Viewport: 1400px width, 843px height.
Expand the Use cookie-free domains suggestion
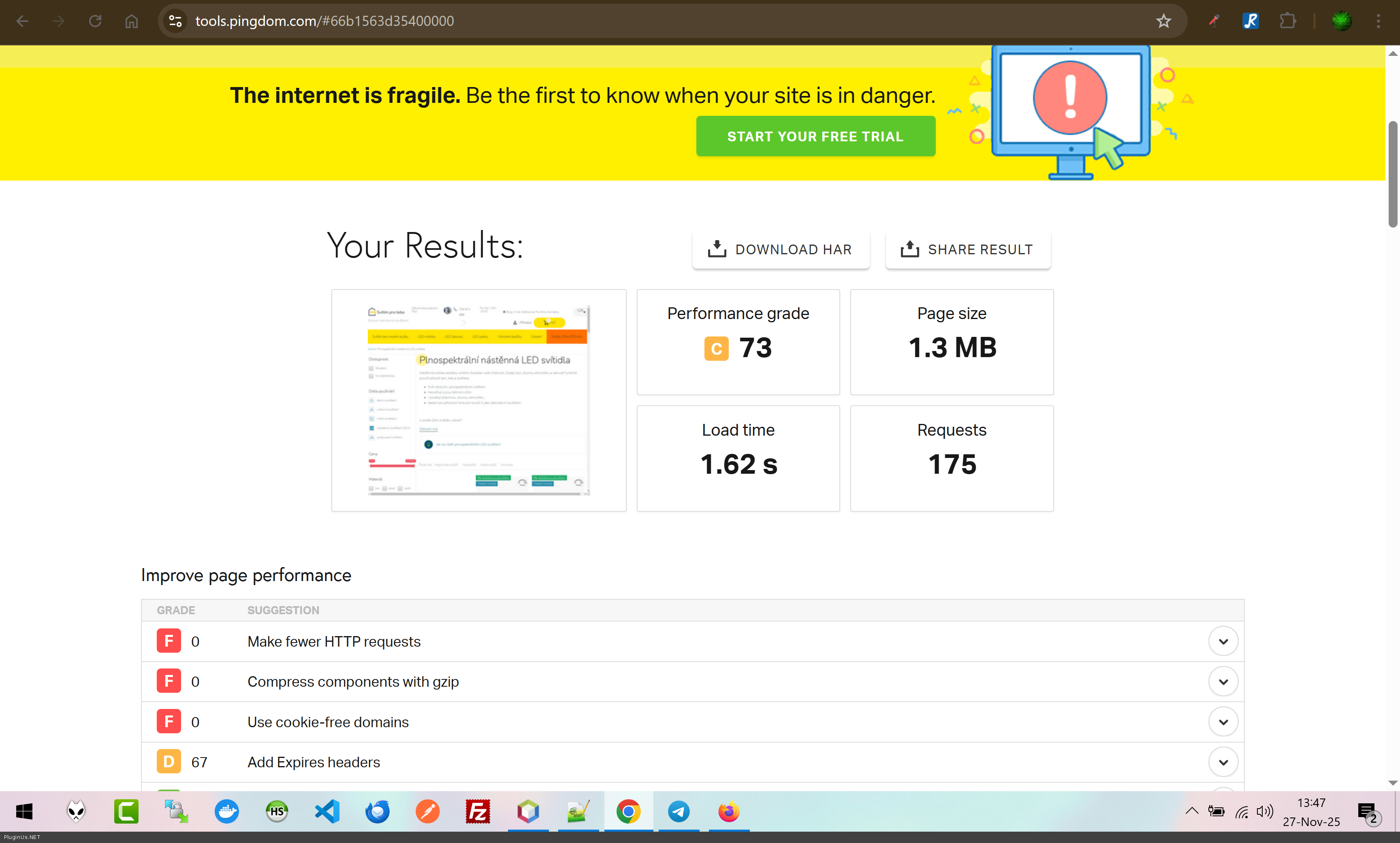click(1223, 722)
